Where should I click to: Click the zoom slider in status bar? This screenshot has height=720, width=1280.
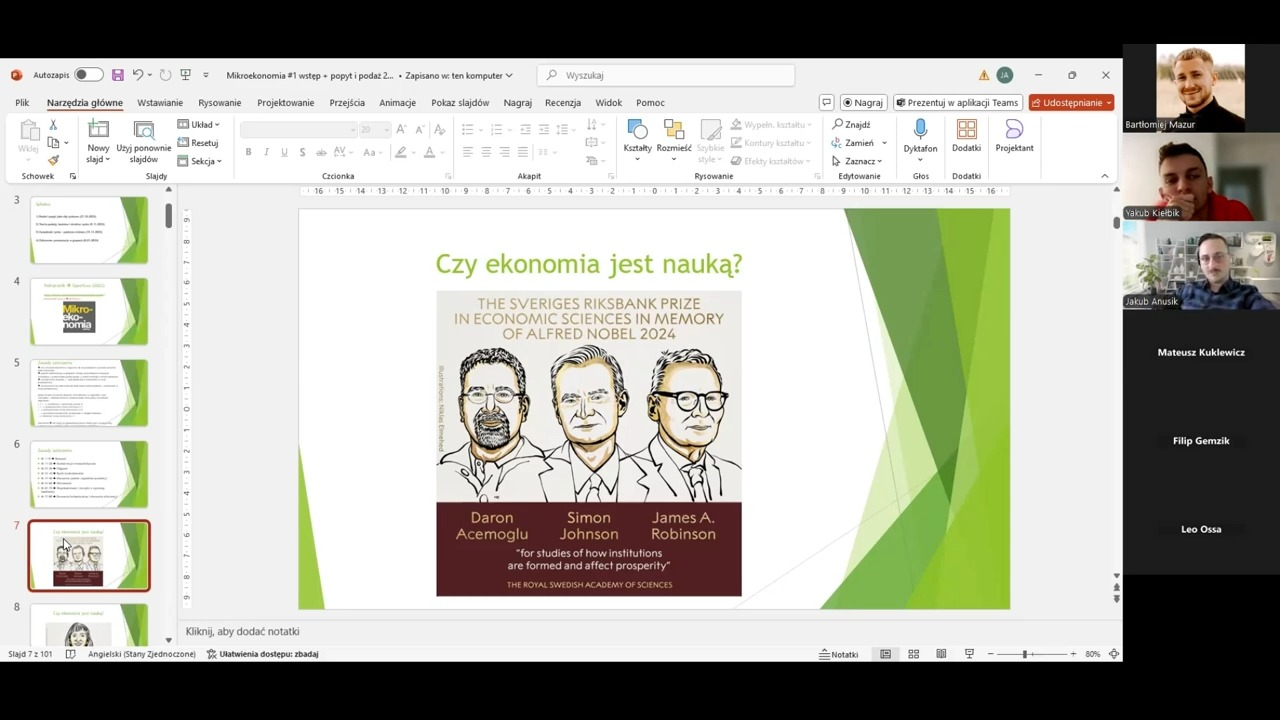pyautogui.click(x=1031, y=654)
